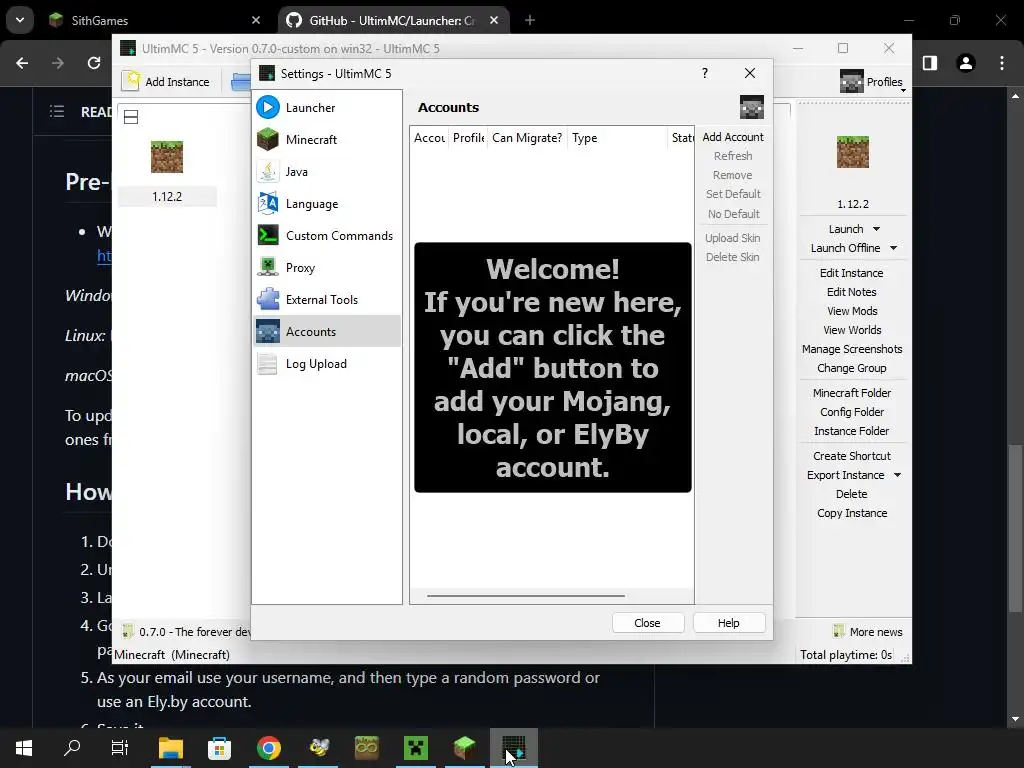Image resolution: width=1024 pixels, height=768 pixels.
Task: Click the Profile column header
Action: click(x=468, y=138)
